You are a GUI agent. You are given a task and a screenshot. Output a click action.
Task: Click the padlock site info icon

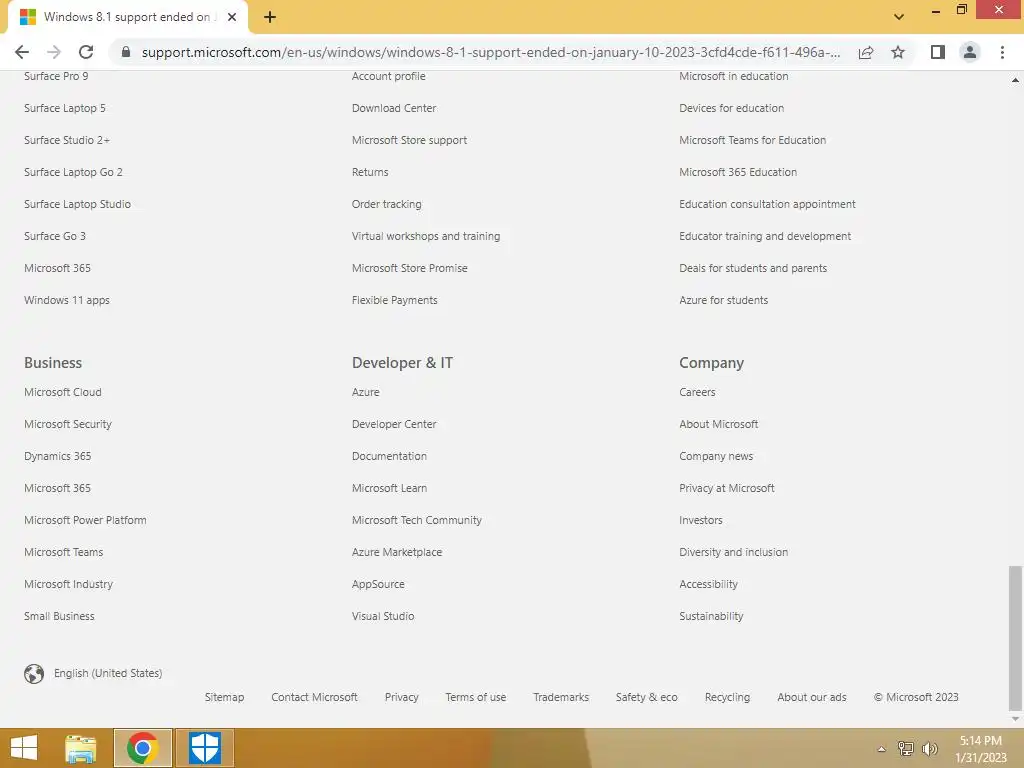tap(126, 52)
